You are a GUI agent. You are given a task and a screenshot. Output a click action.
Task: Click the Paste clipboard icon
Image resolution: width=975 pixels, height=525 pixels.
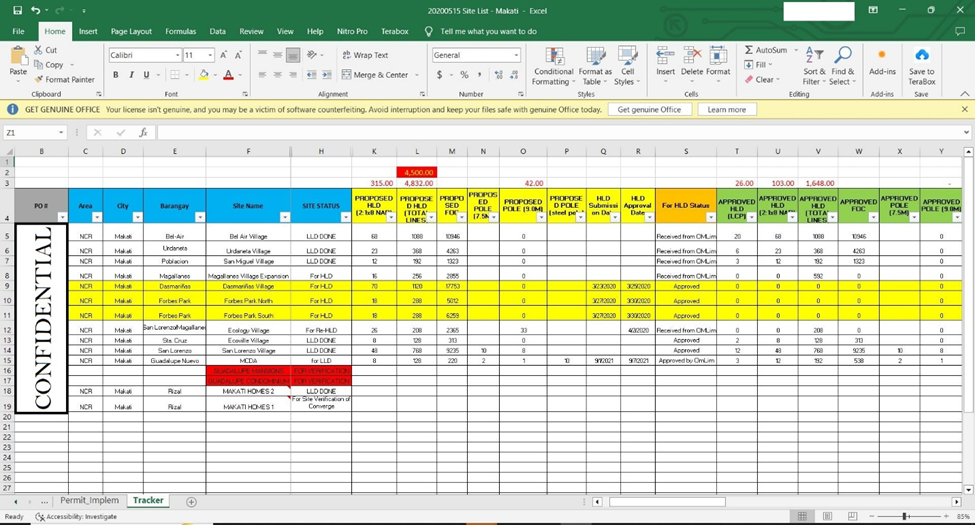18,56
